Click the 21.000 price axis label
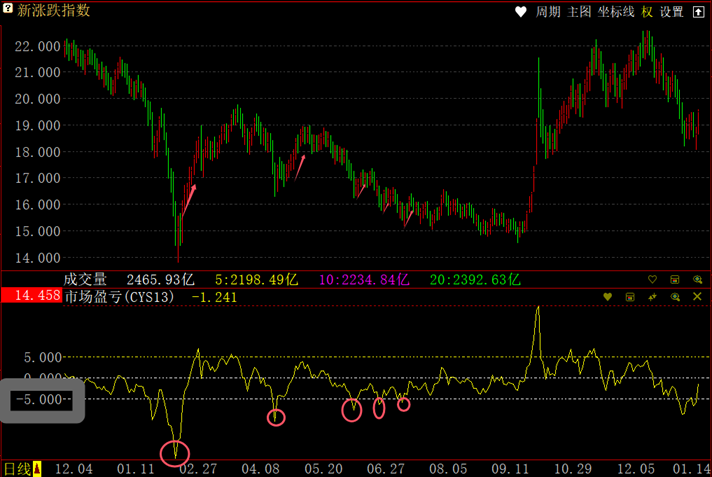Screen dimensions: 712x477 point(38,72)
